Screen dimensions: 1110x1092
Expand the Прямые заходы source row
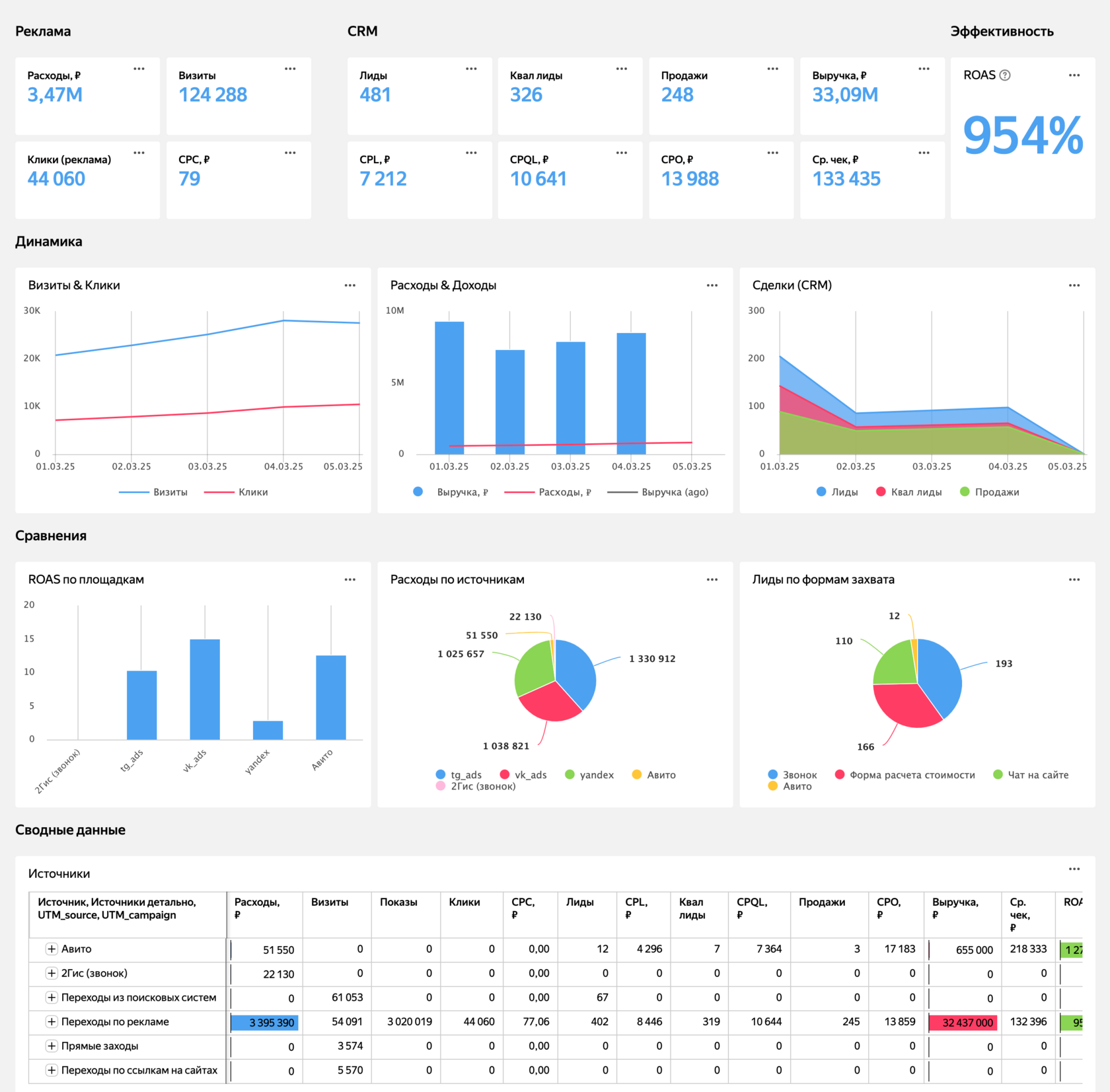(51, 1046)
